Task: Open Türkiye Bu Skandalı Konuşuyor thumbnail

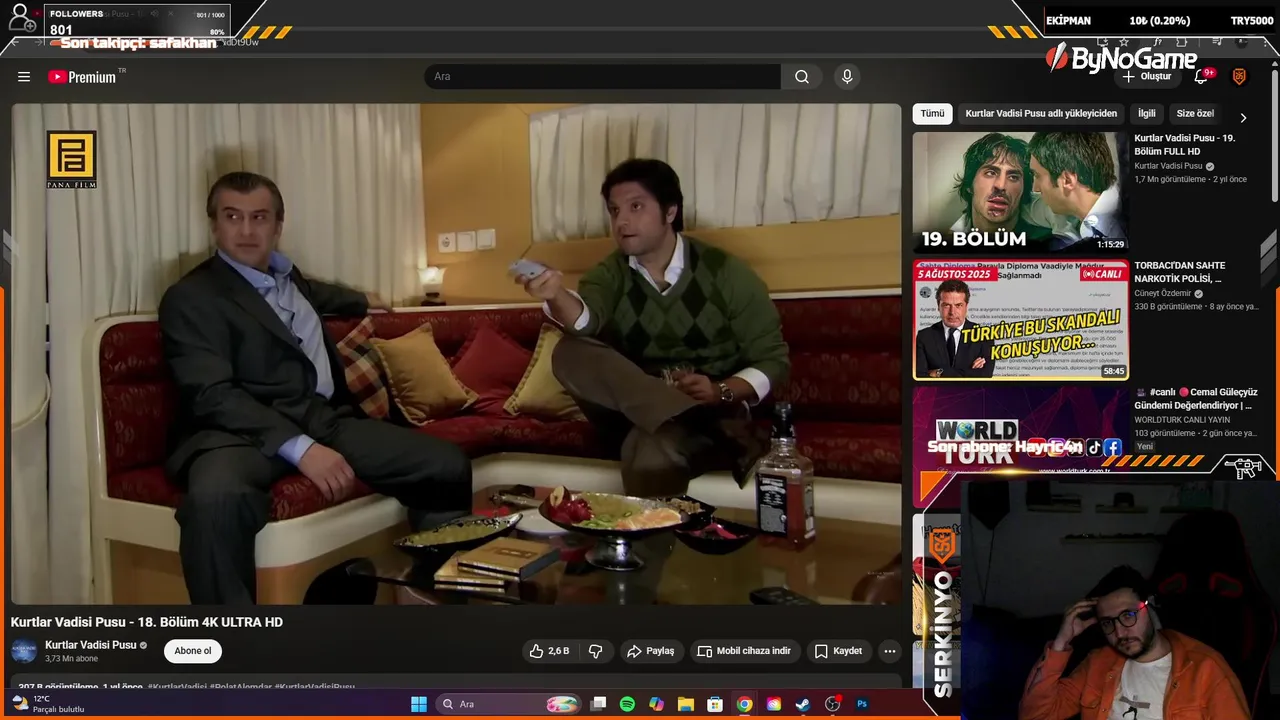Action: tap(1020, 320)
